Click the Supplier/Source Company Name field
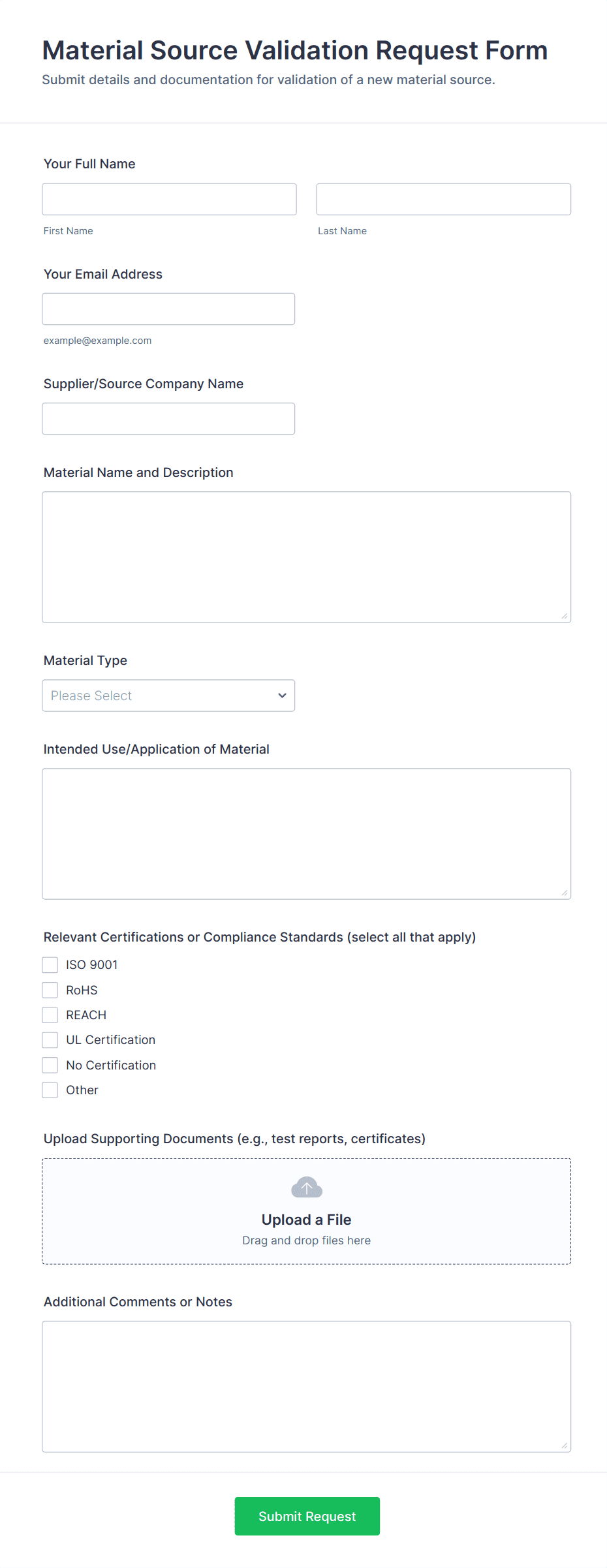607x1568 pixels. (x=168, y=419)
